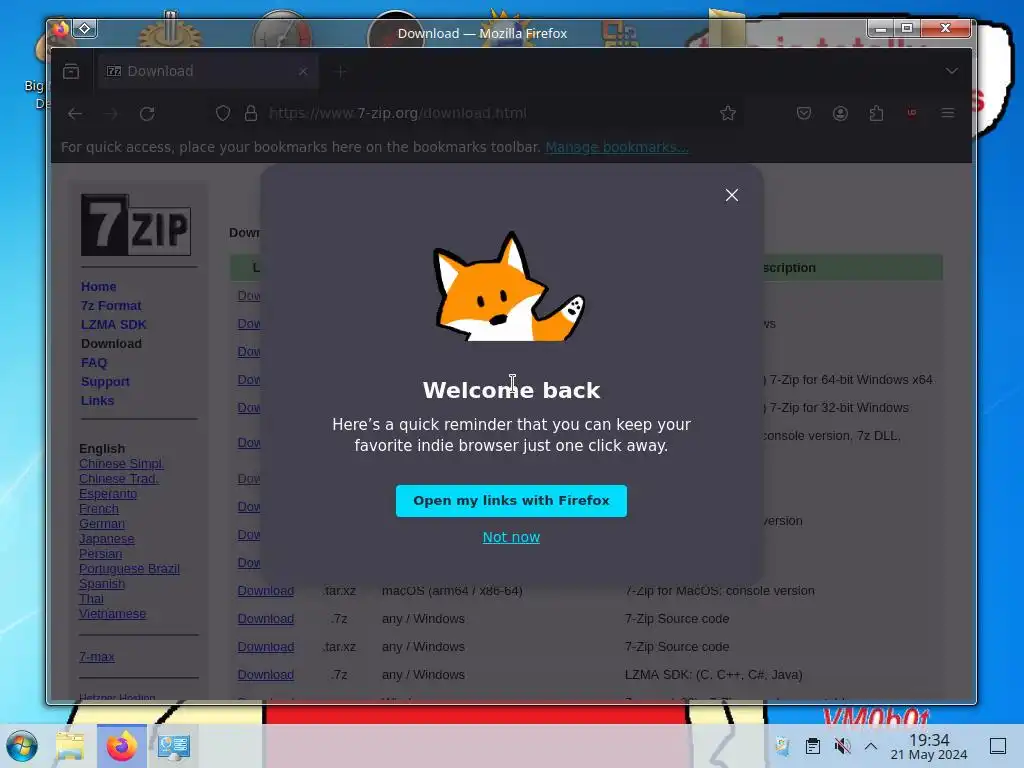Open Links sidebar link

[97, 400]
